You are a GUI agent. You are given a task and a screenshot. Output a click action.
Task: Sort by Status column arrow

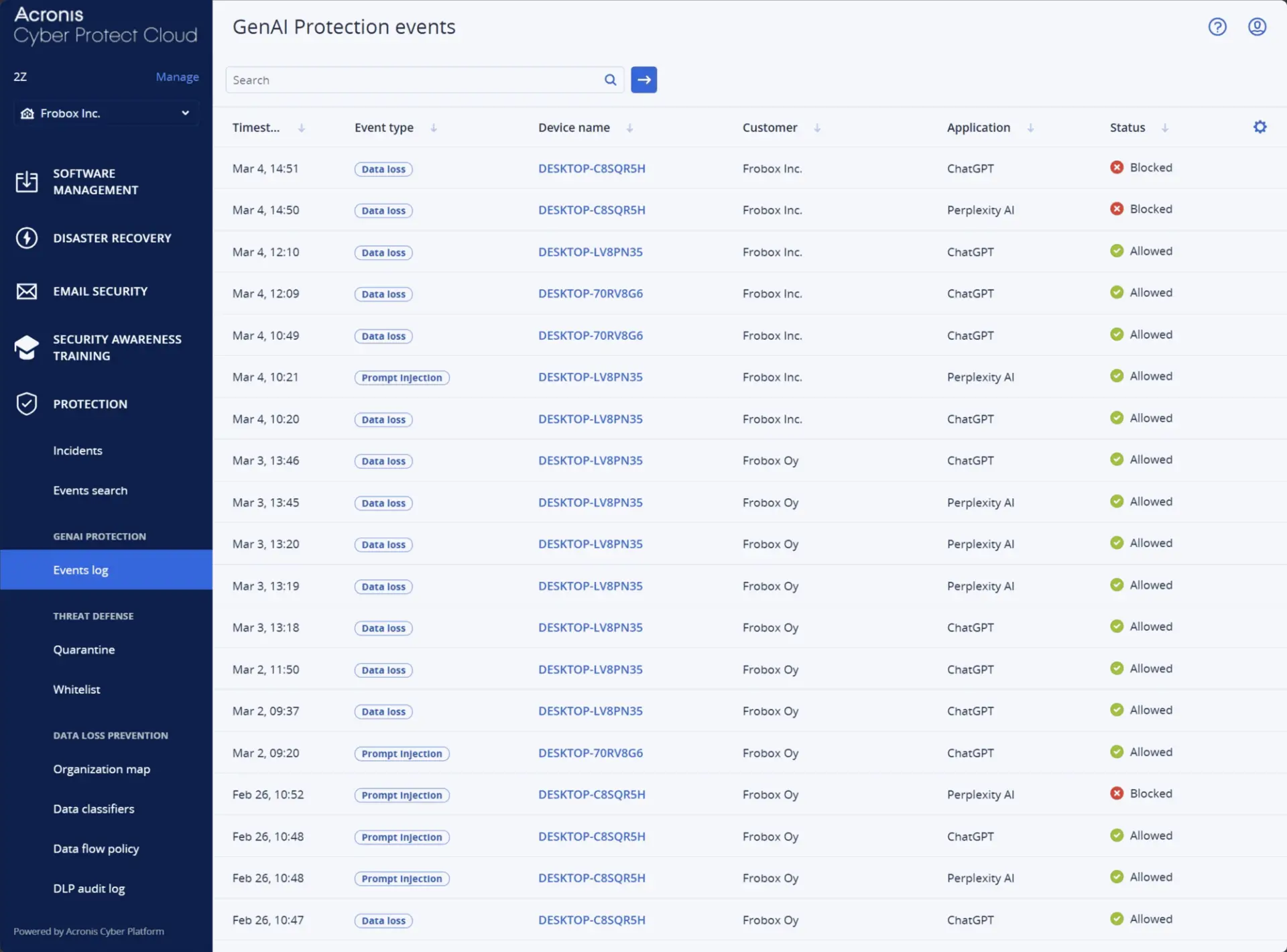click(x=1165, y=128)
